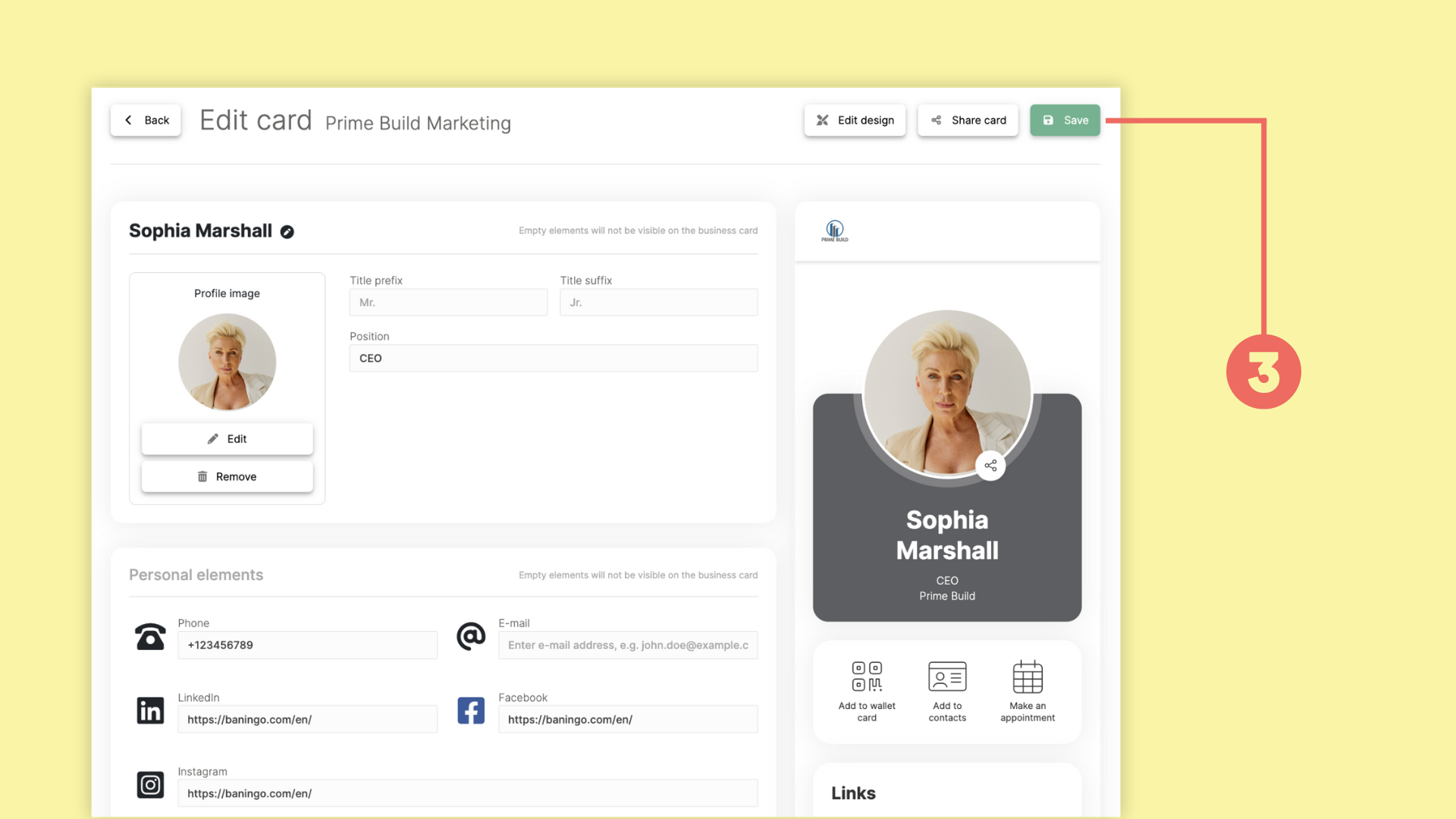Click the pencil icon beside Sophia Marshall
This screenshot has width=1456, height=819.
287,232
